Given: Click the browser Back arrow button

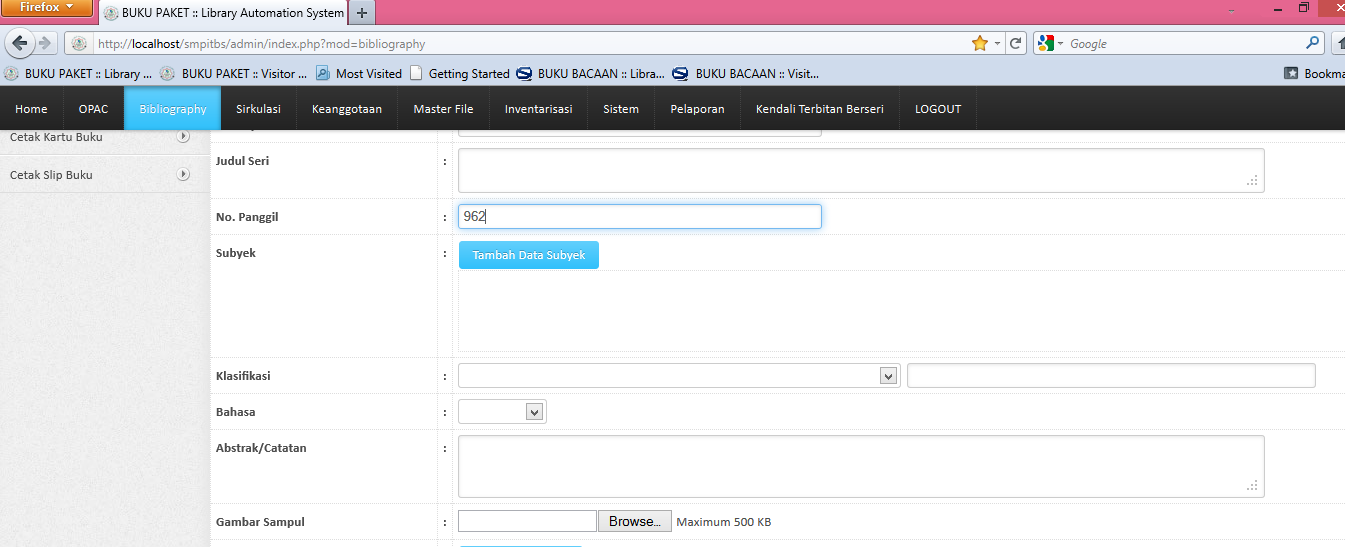Looking at the screenshot, I should pyautogui.click(x=20, y=43).
